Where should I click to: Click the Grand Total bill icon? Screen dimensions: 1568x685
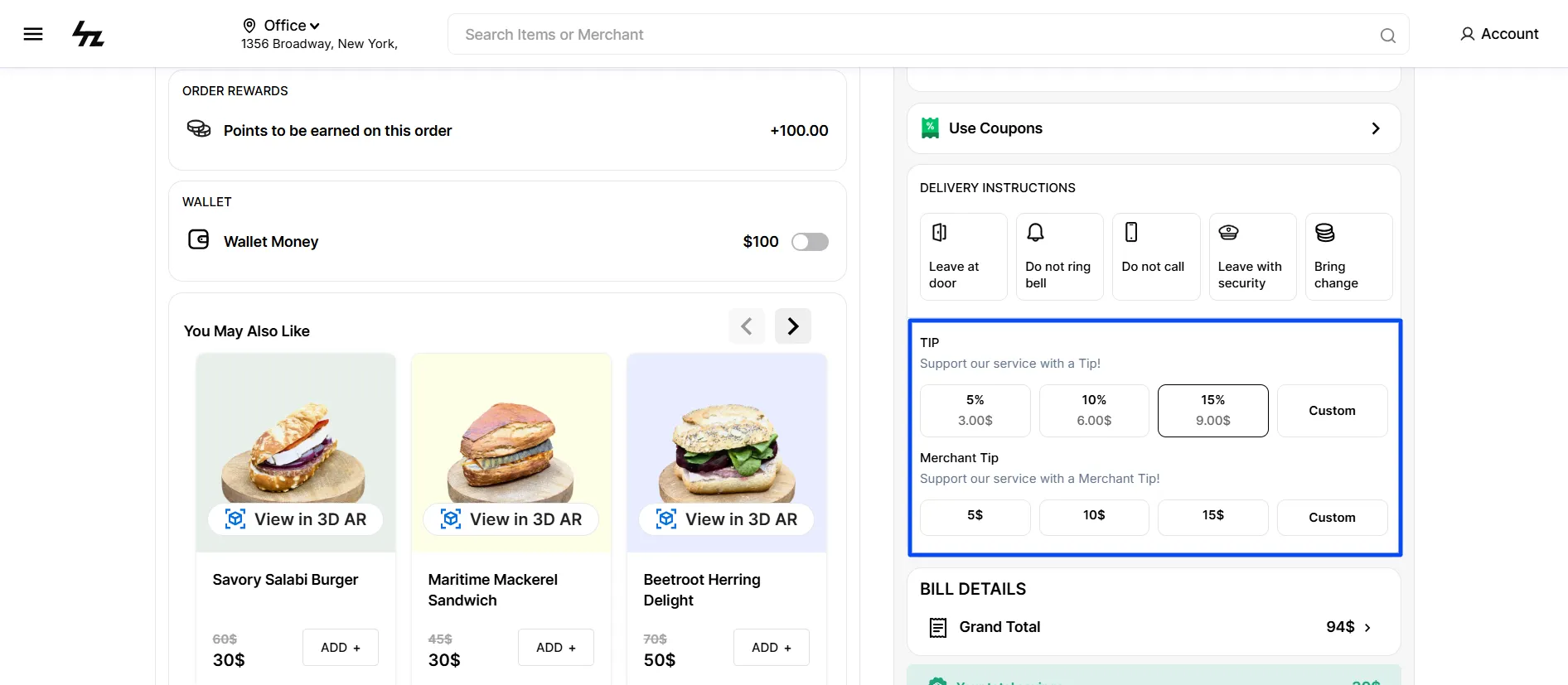point(937,628)
